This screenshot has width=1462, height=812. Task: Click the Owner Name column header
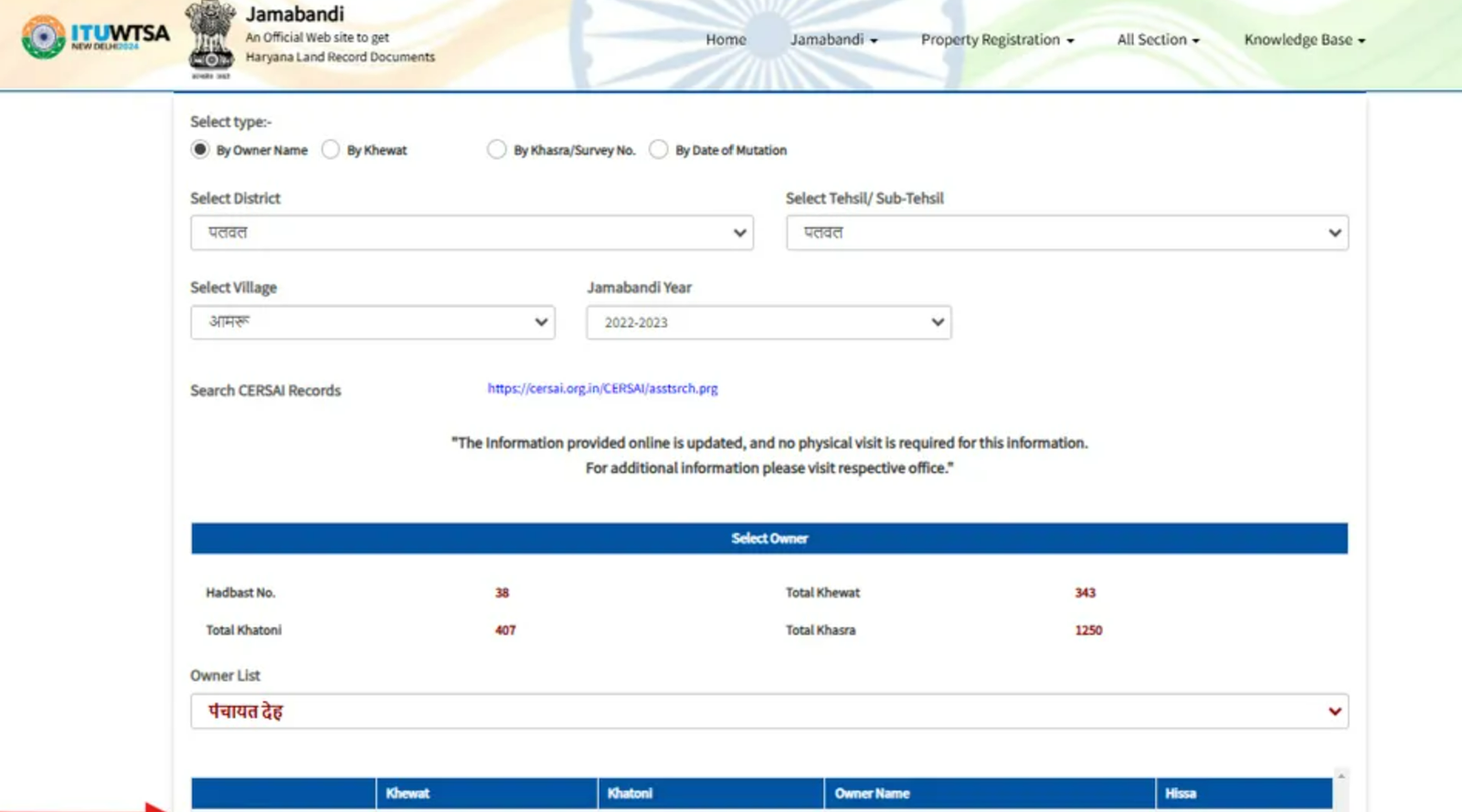pos(872,793)
